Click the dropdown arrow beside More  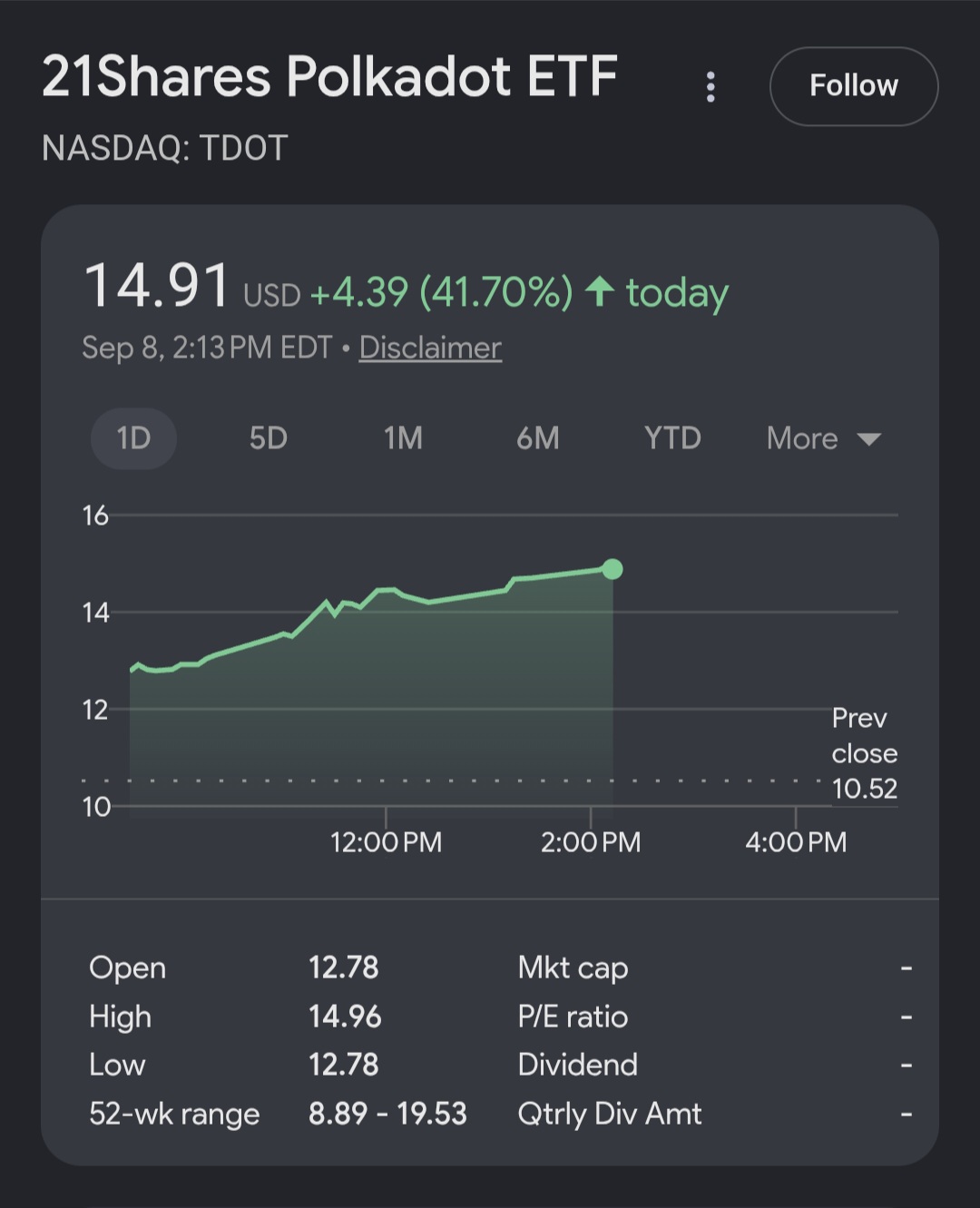(869, 440)
